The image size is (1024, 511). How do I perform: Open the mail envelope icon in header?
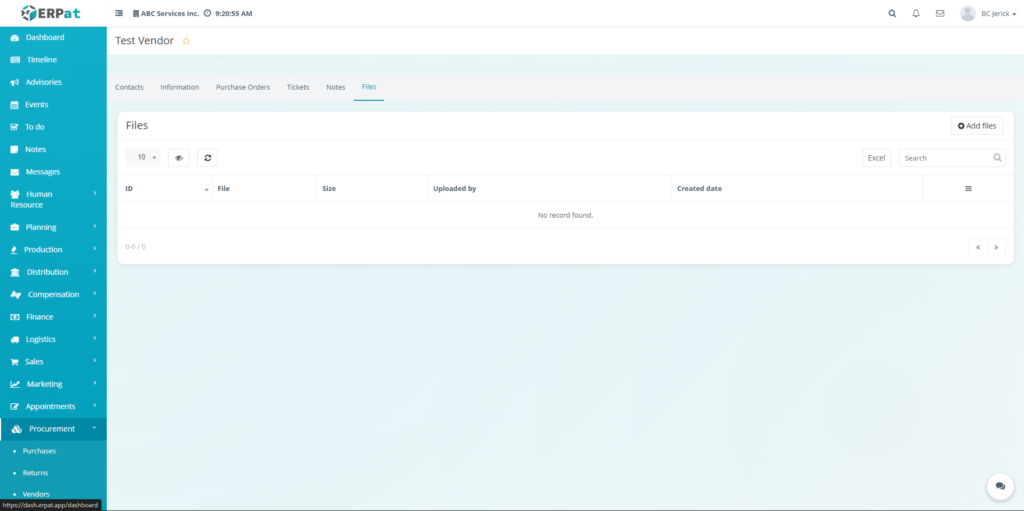click(x=940, y=14)
